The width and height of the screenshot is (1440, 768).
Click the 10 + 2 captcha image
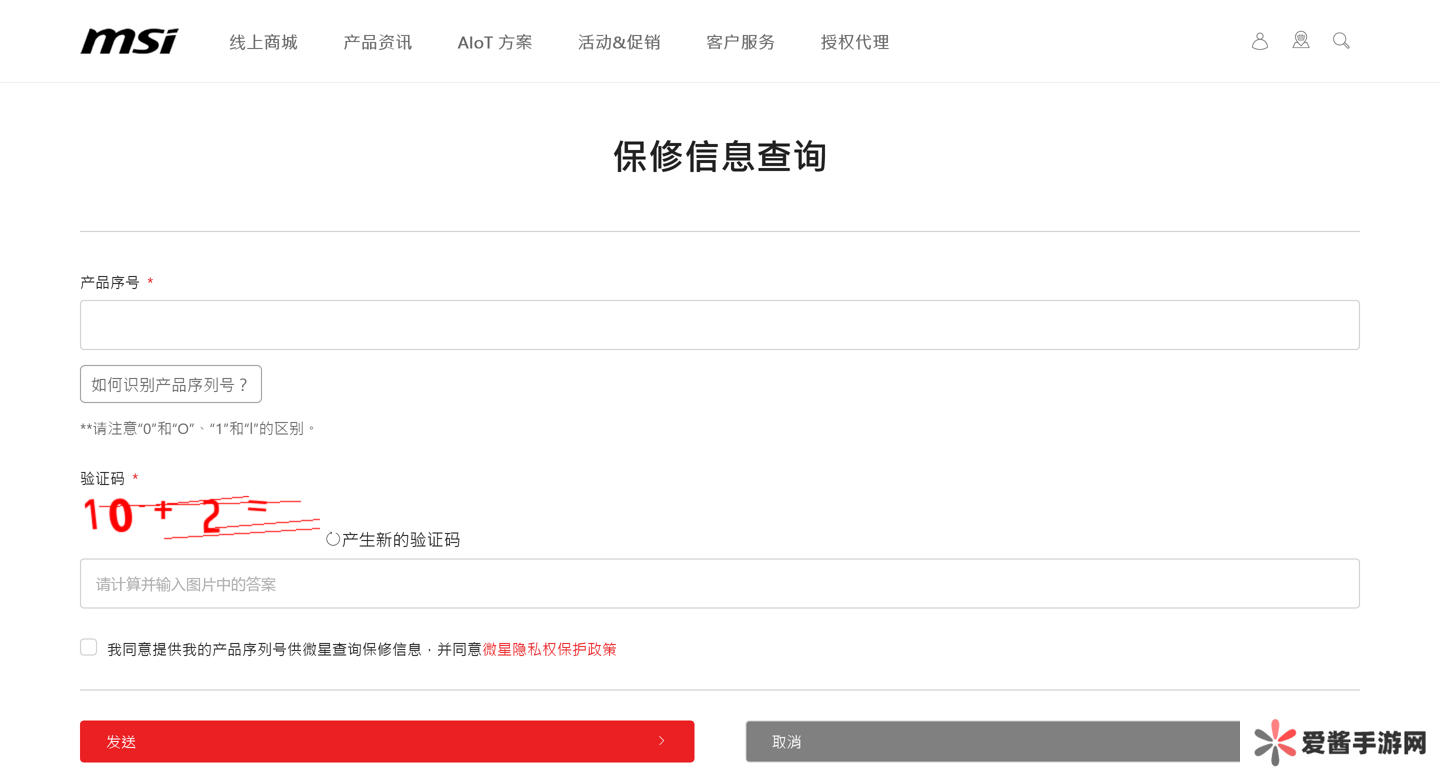click(x=200, y=516)
